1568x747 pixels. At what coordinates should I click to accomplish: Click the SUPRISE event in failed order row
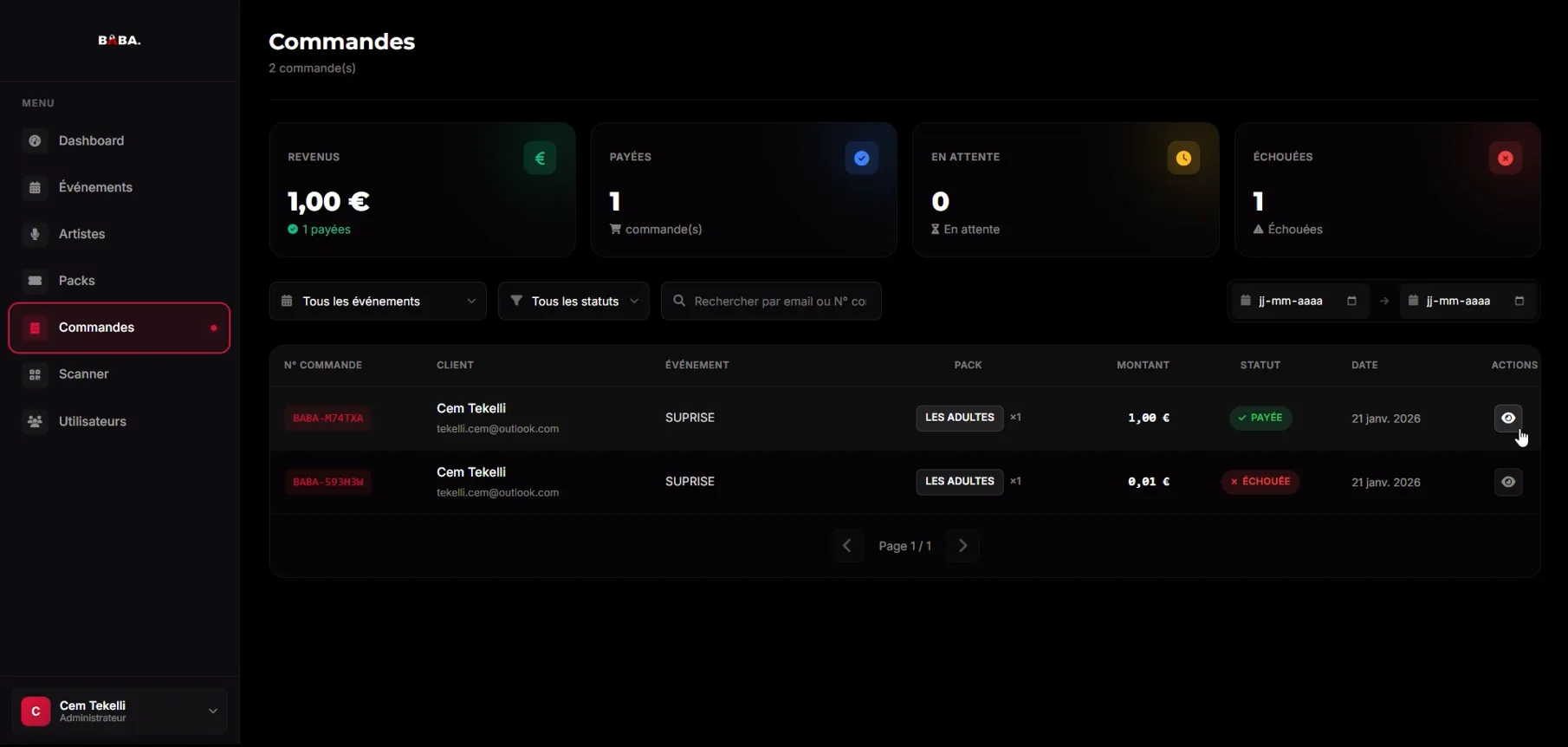690,482
